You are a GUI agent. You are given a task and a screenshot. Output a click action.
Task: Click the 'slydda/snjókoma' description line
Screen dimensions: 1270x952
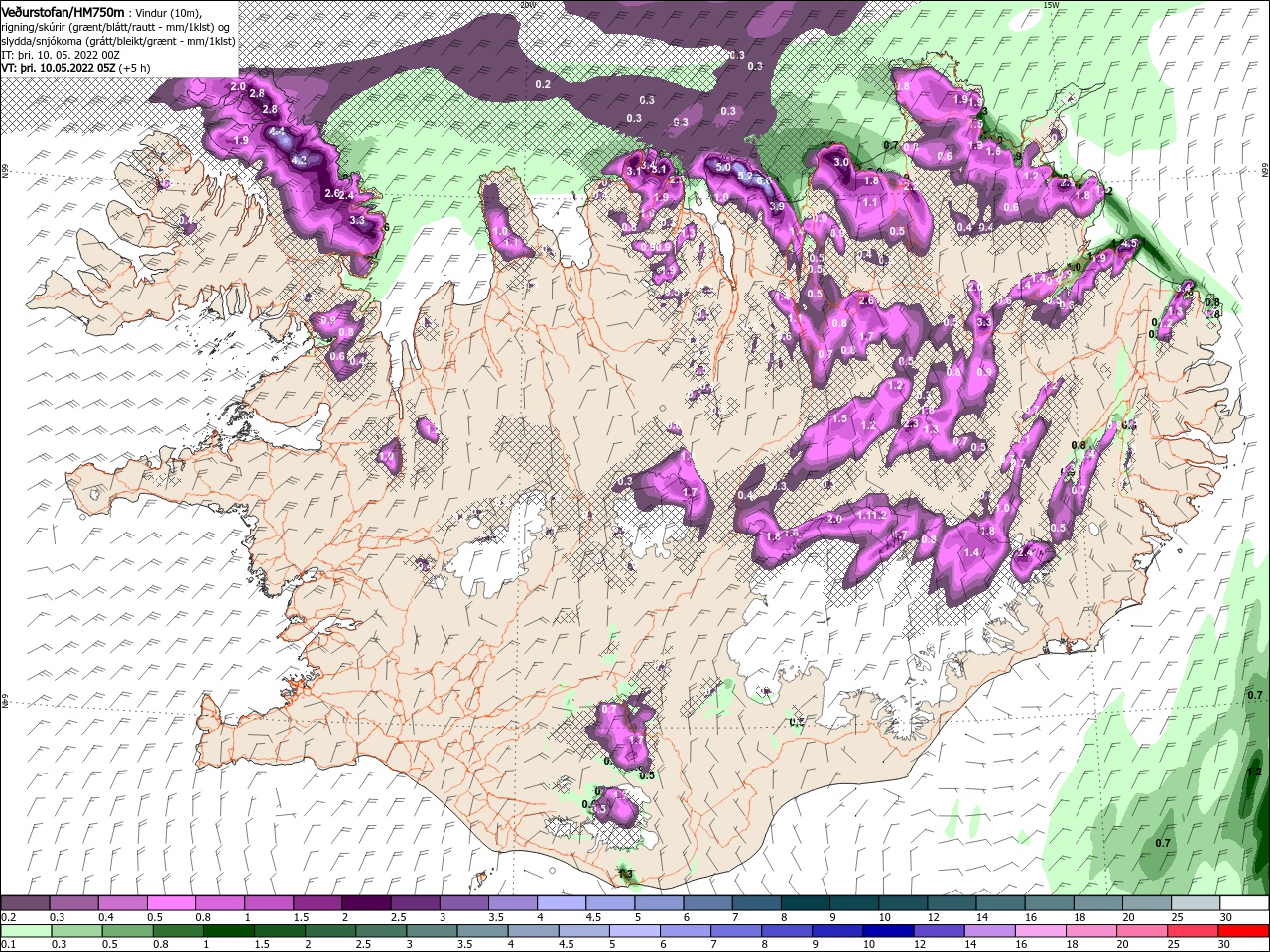click(116, 41)
